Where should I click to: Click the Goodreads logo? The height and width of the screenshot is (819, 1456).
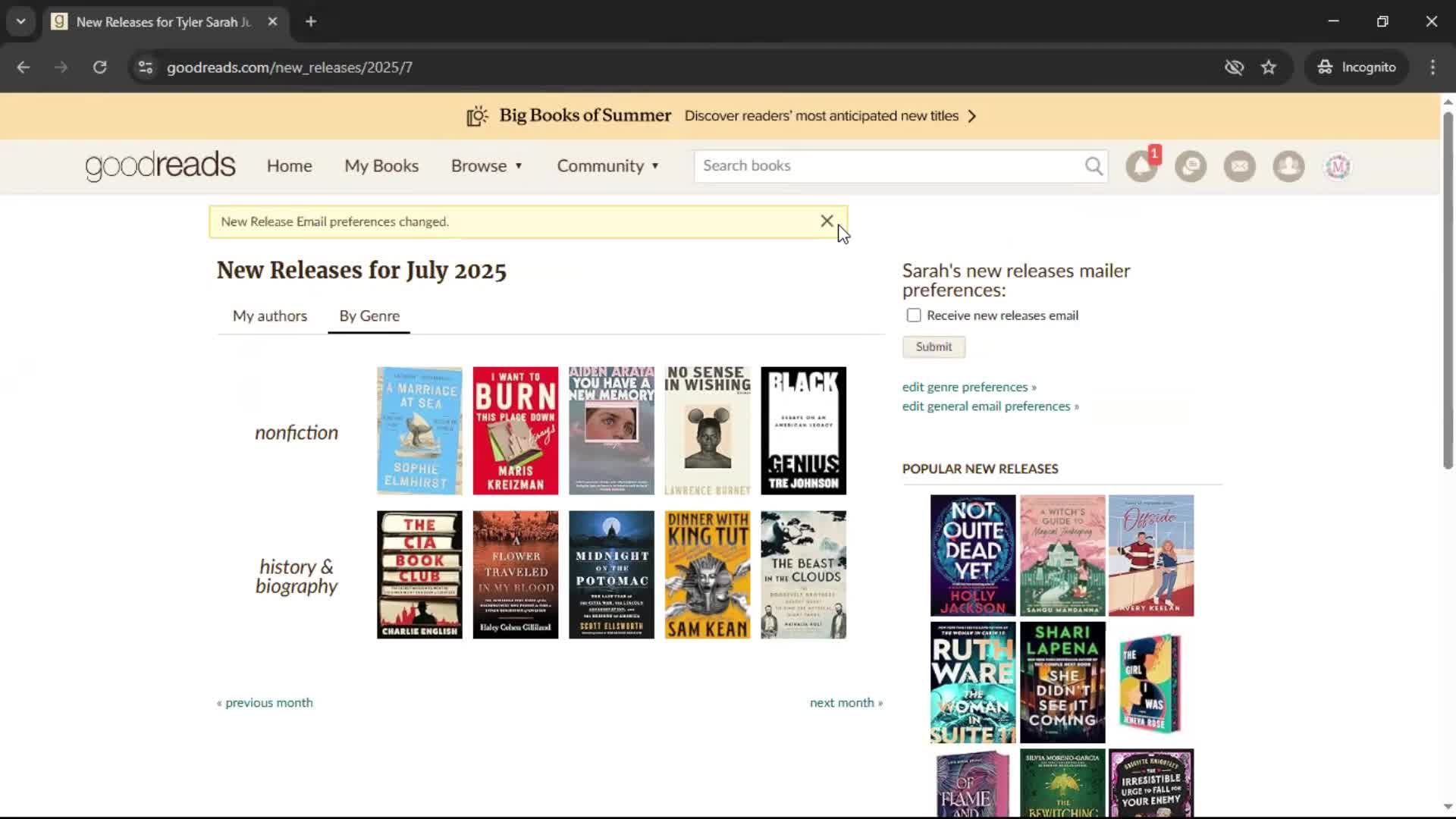point(160,166)
